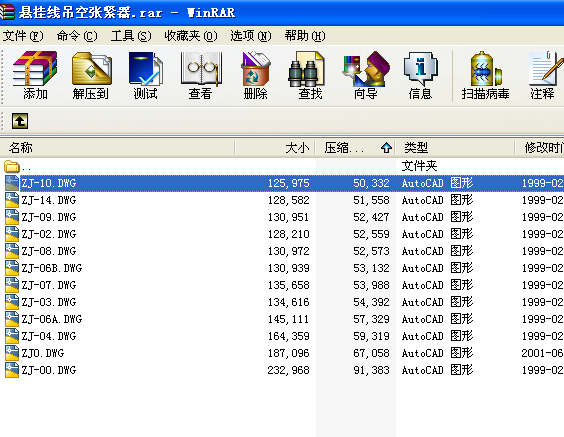This screenshot has width=564, height=437.
Task: Click the 2001-06 date of ZJ0.DWG
Action: (542, 353)
